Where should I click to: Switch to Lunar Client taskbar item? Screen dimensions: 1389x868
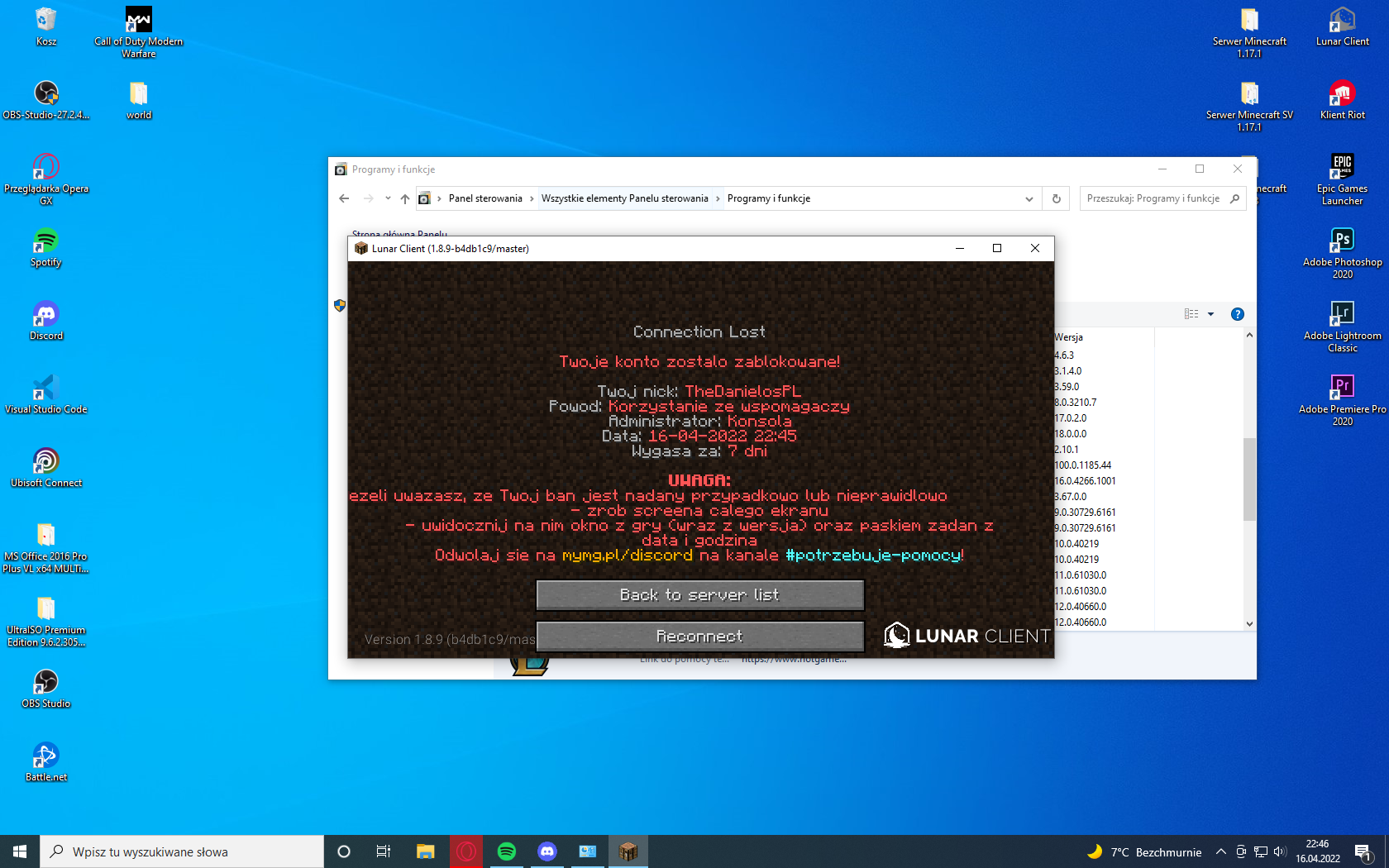pyautogui.click(x=628, y=851)
